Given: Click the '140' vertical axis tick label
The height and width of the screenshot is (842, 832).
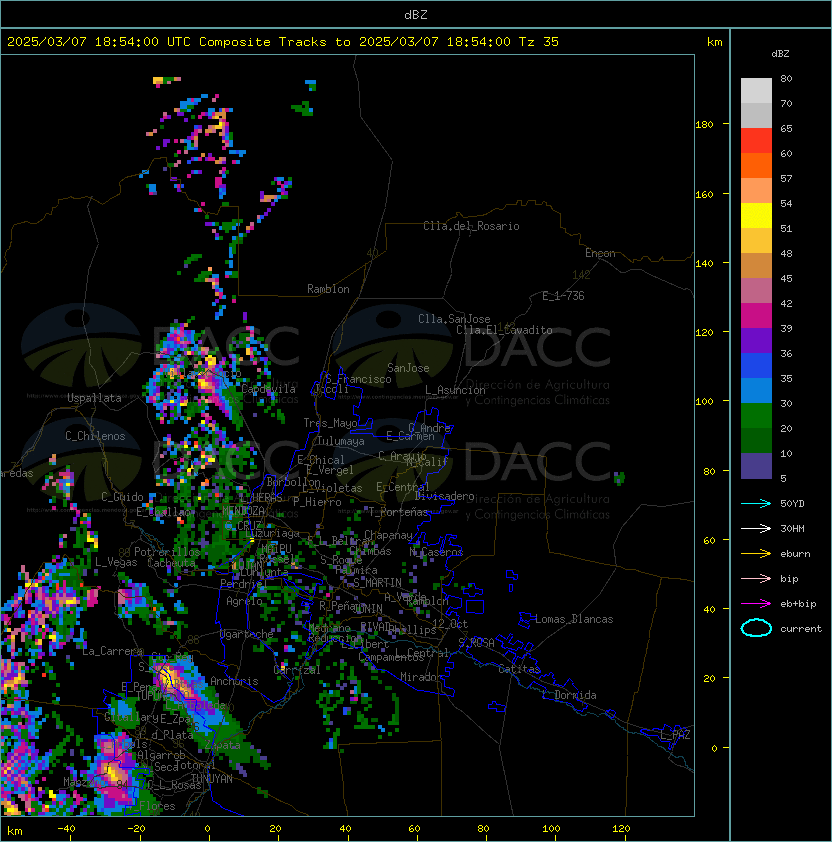Looking at the screenshot, I should pos(704,263).
